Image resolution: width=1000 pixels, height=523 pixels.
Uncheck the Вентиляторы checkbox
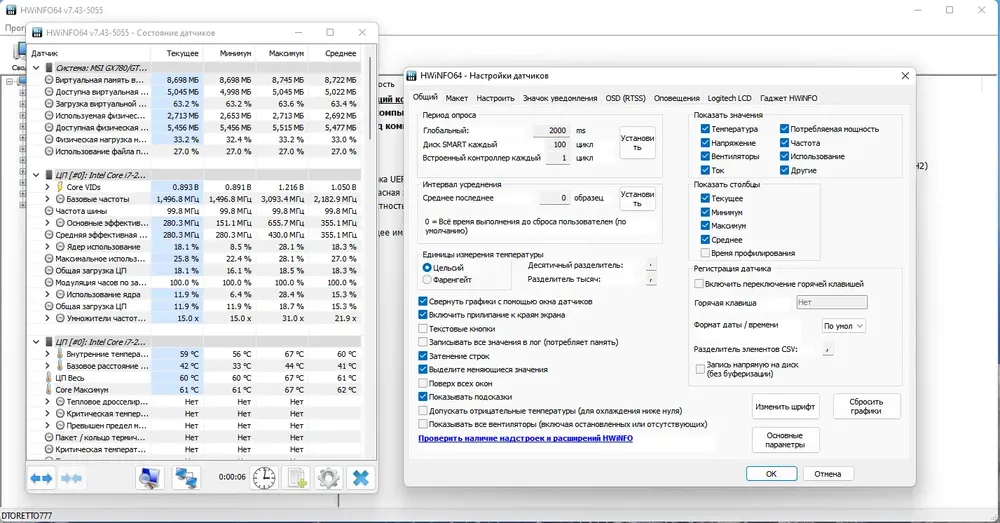click(x=706, y=157)
